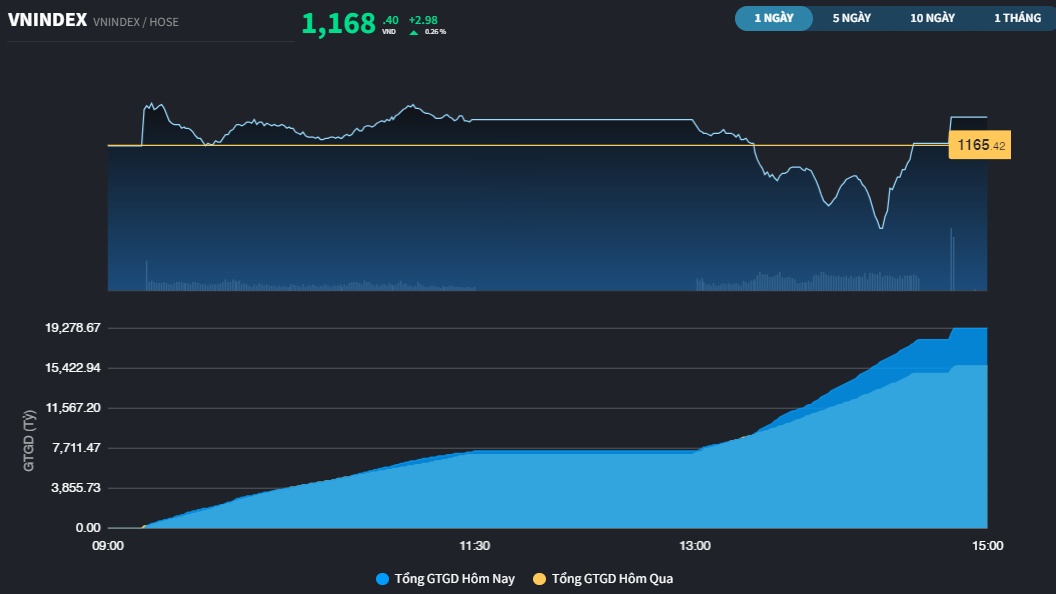This screenshot has height=594, width=1056.
Task: Click the 15:00 time axis label
Action: coord(988,546)
